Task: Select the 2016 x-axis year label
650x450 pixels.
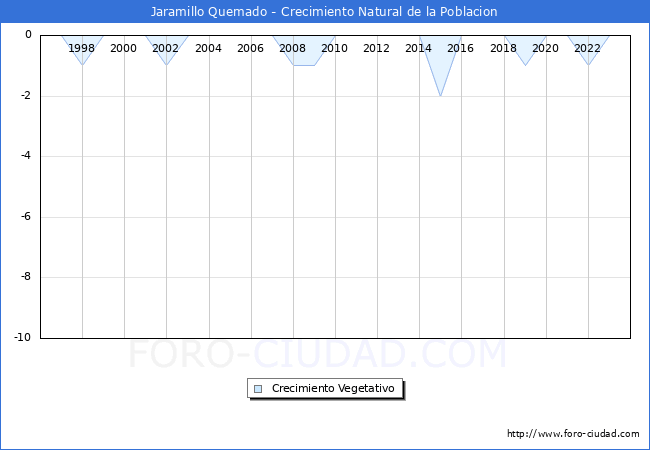Action: (x=460, y=48)
